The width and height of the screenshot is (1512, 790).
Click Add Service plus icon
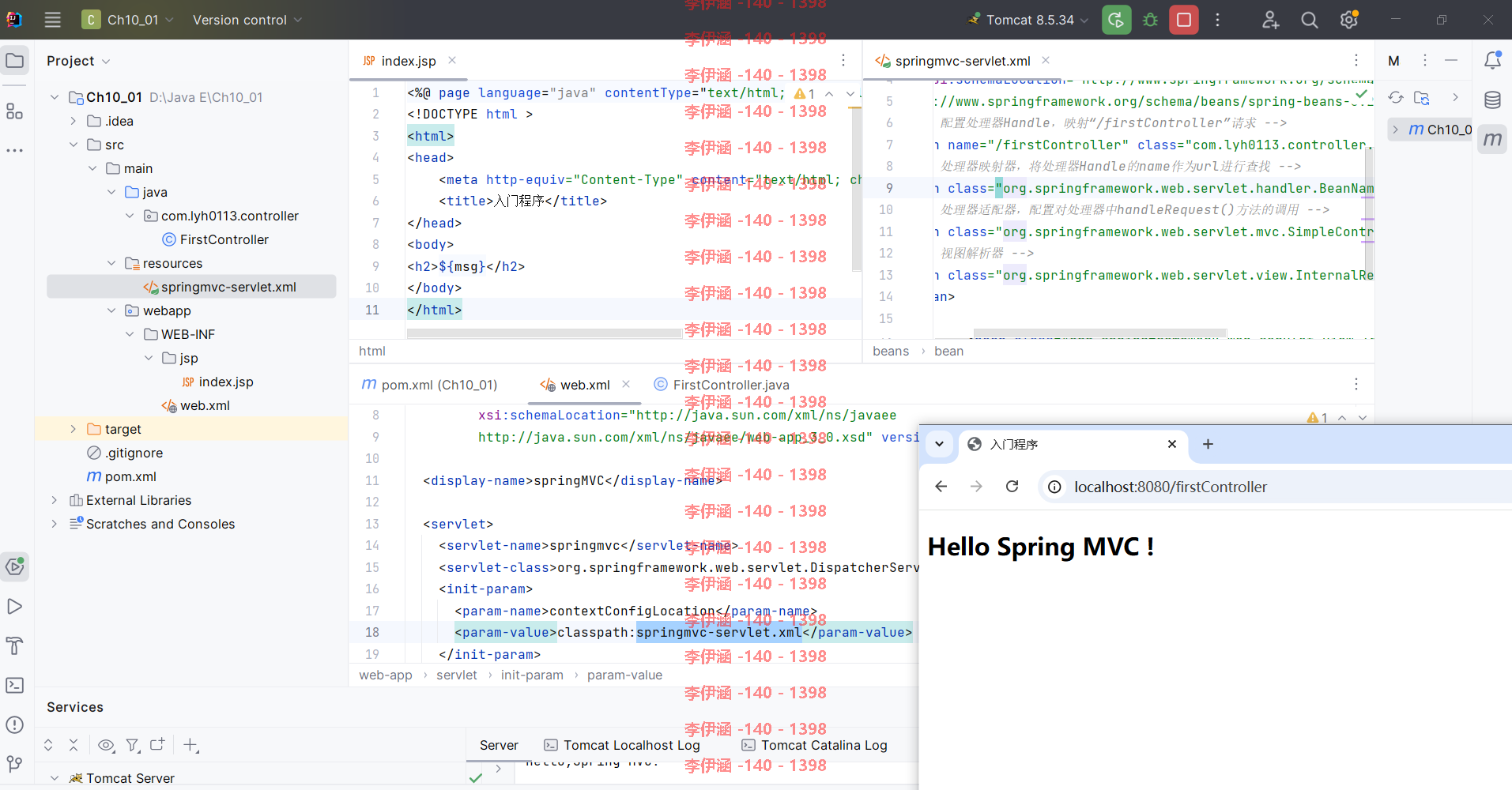(x=190, y=745)
